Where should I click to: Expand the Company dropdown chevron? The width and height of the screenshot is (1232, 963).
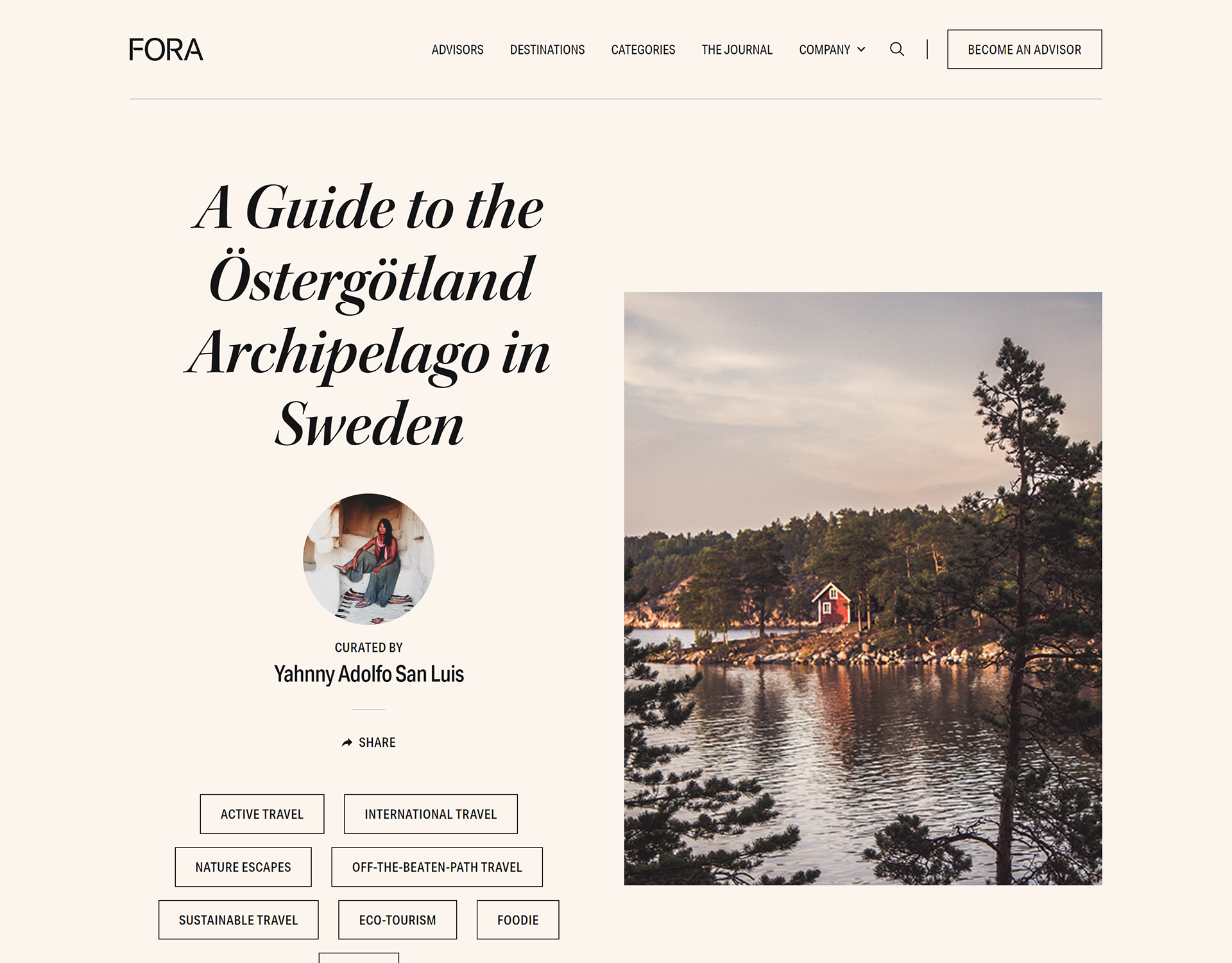coord(861,49)
